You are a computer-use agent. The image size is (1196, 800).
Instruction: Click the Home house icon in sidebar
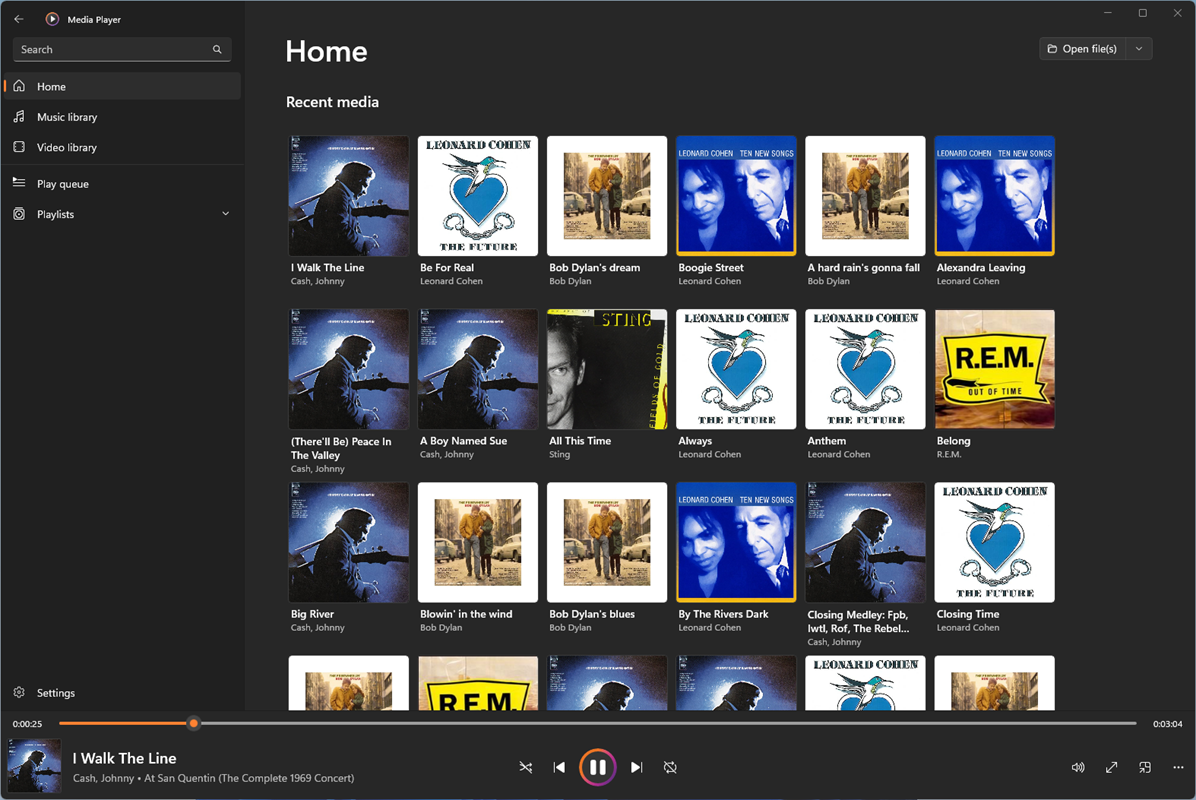tap(20, 86)
